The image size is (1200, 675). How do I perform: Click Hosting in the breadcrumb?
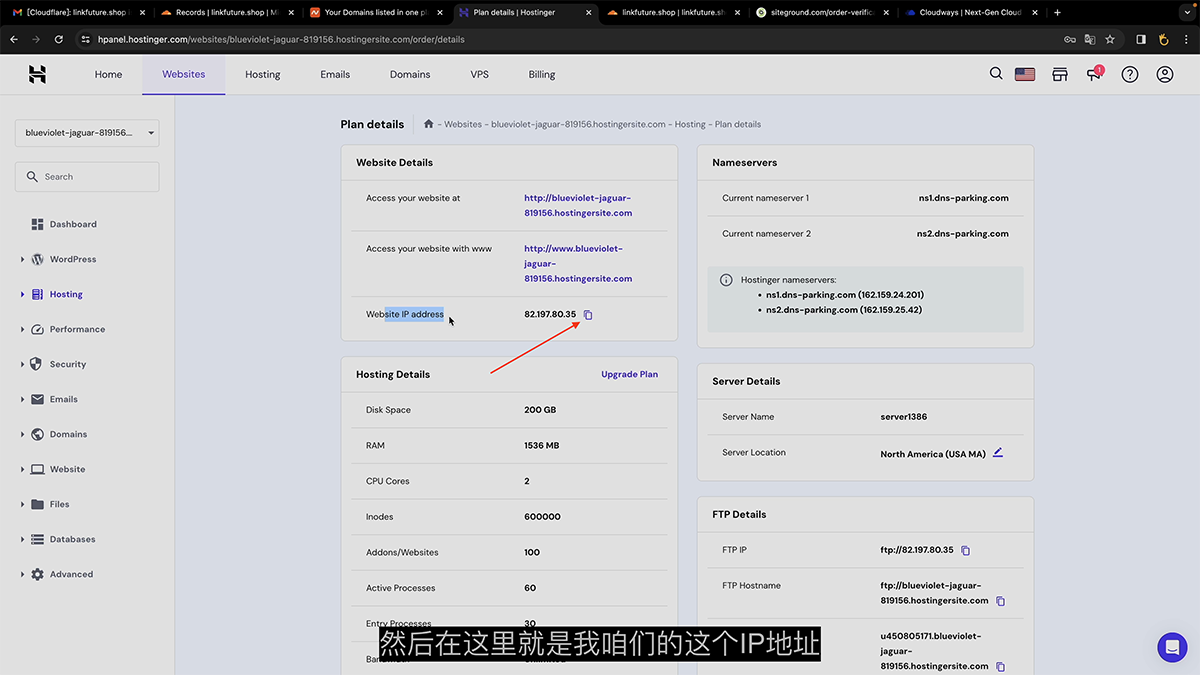(690, 124)
